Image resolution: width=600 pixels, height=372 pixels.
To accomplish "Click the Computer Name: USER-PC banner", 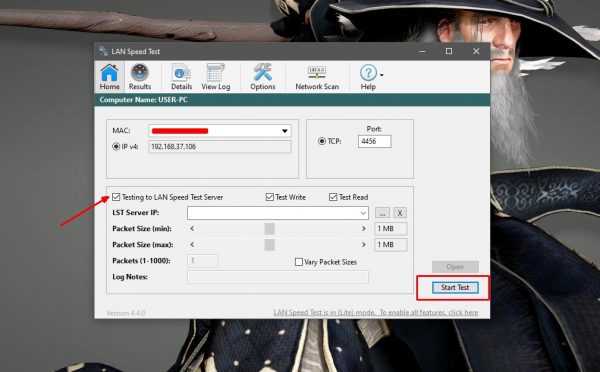I will (292, 100).
